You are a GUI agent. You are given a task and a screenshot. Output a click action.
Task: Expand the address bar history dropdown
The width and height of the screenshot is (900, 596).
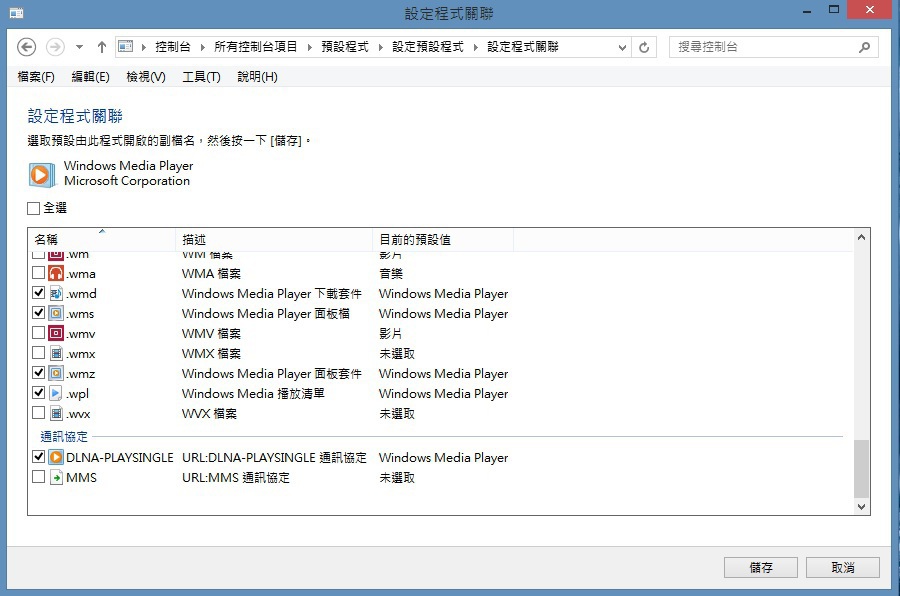point(622,48)
